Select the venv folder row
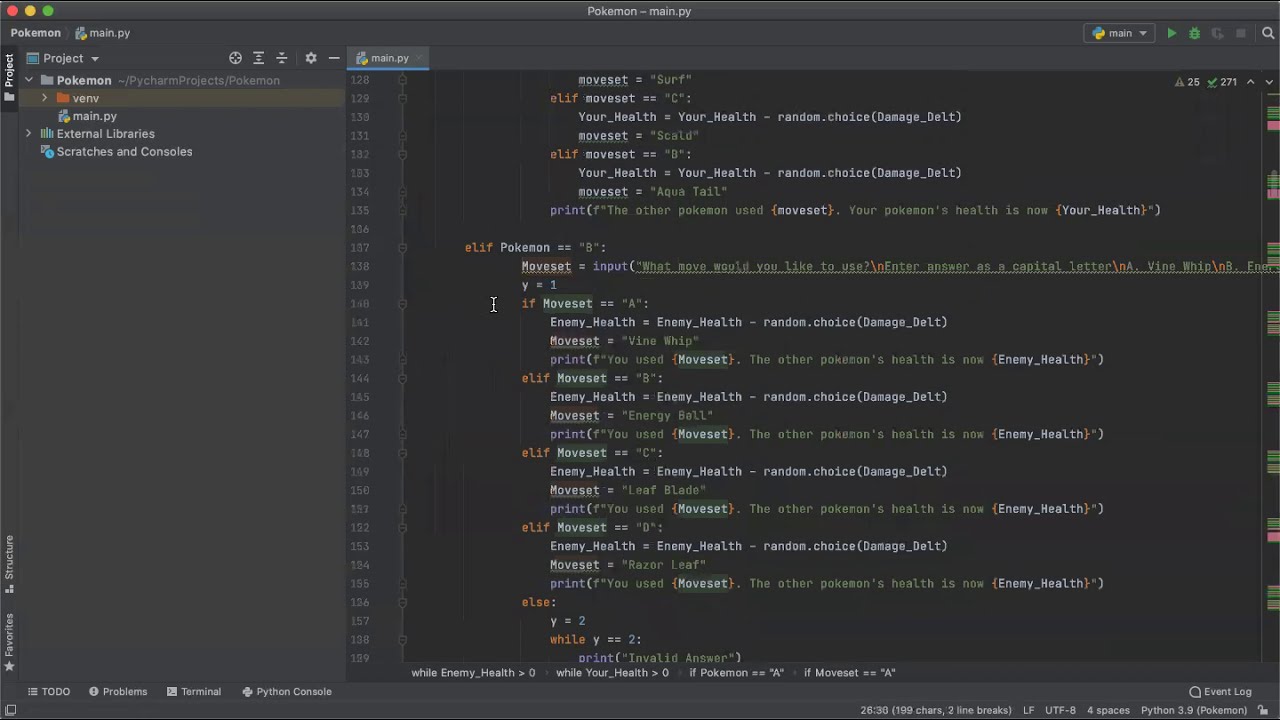The image size is (1280, 720). click(180, 98)
